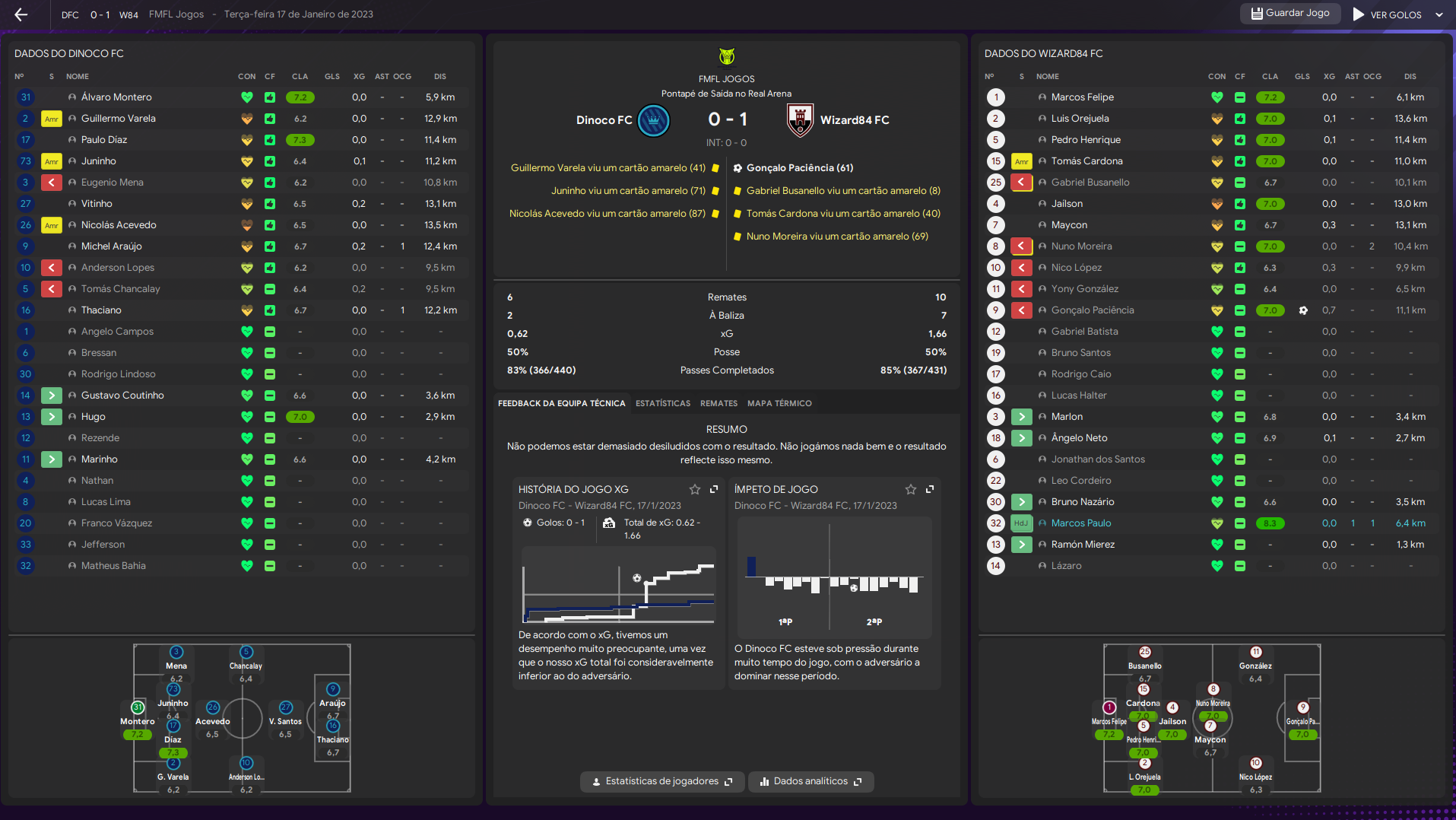Click the Wizard84 FC club badge
This screenshot has height=820, width=1456.
point(800,120)
